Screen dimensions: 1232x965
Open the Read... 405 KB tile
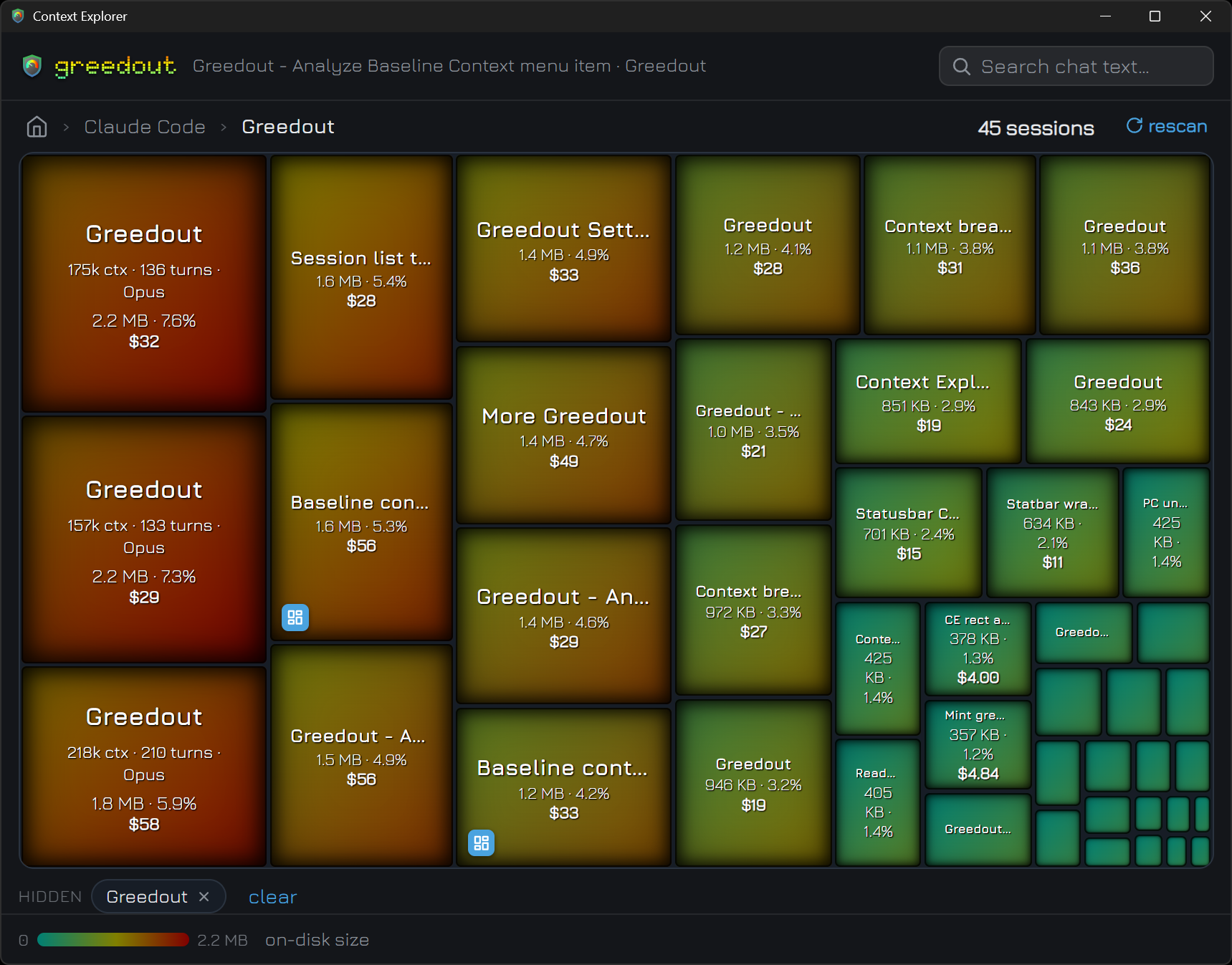pos(878,802)
